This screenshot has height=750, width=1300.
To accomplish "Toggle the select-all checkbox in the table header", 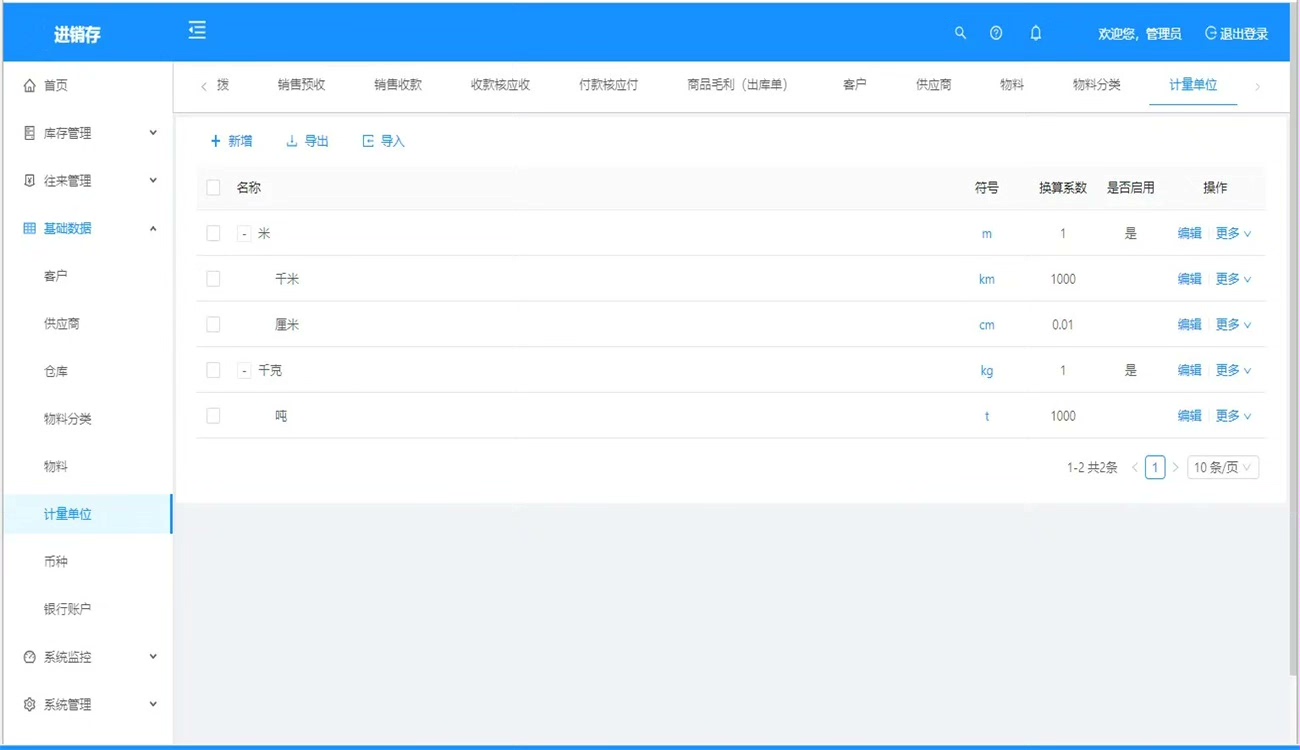I will pos(213,187).
